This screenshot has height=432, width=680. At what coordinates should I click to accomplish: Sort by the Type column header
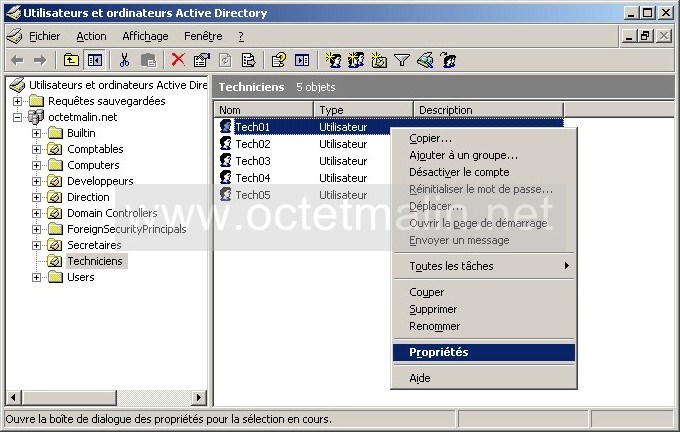coord(363,110)
